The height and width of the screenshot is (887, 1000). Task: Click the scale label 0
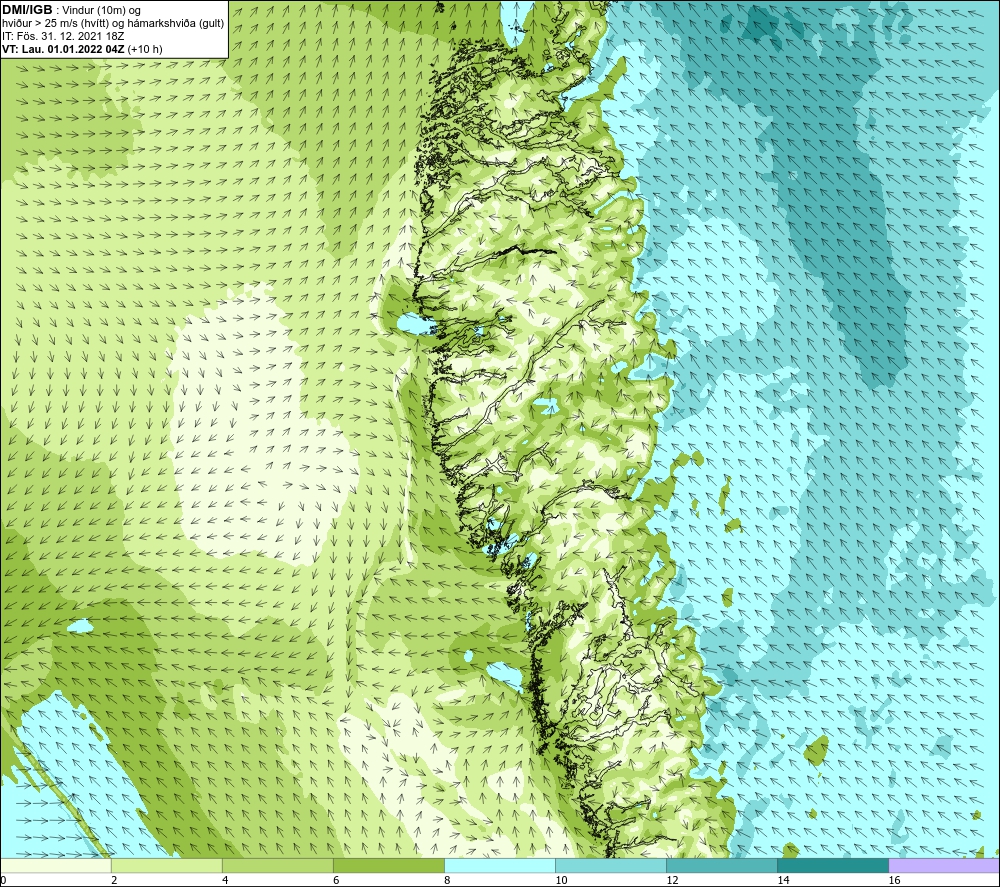(x=4, y=881)
